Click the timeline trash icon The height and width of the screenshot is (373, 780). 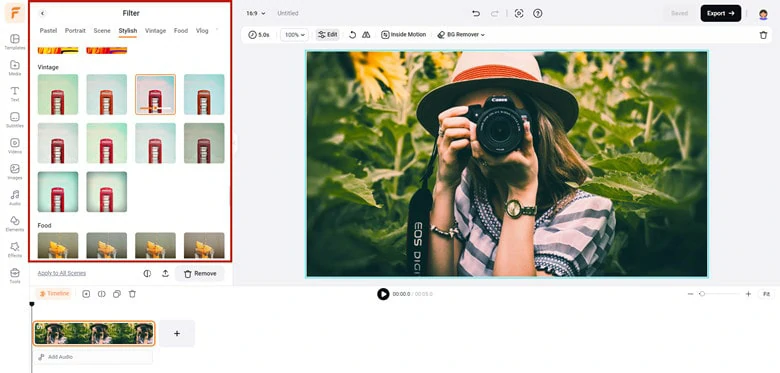point(132,294)
